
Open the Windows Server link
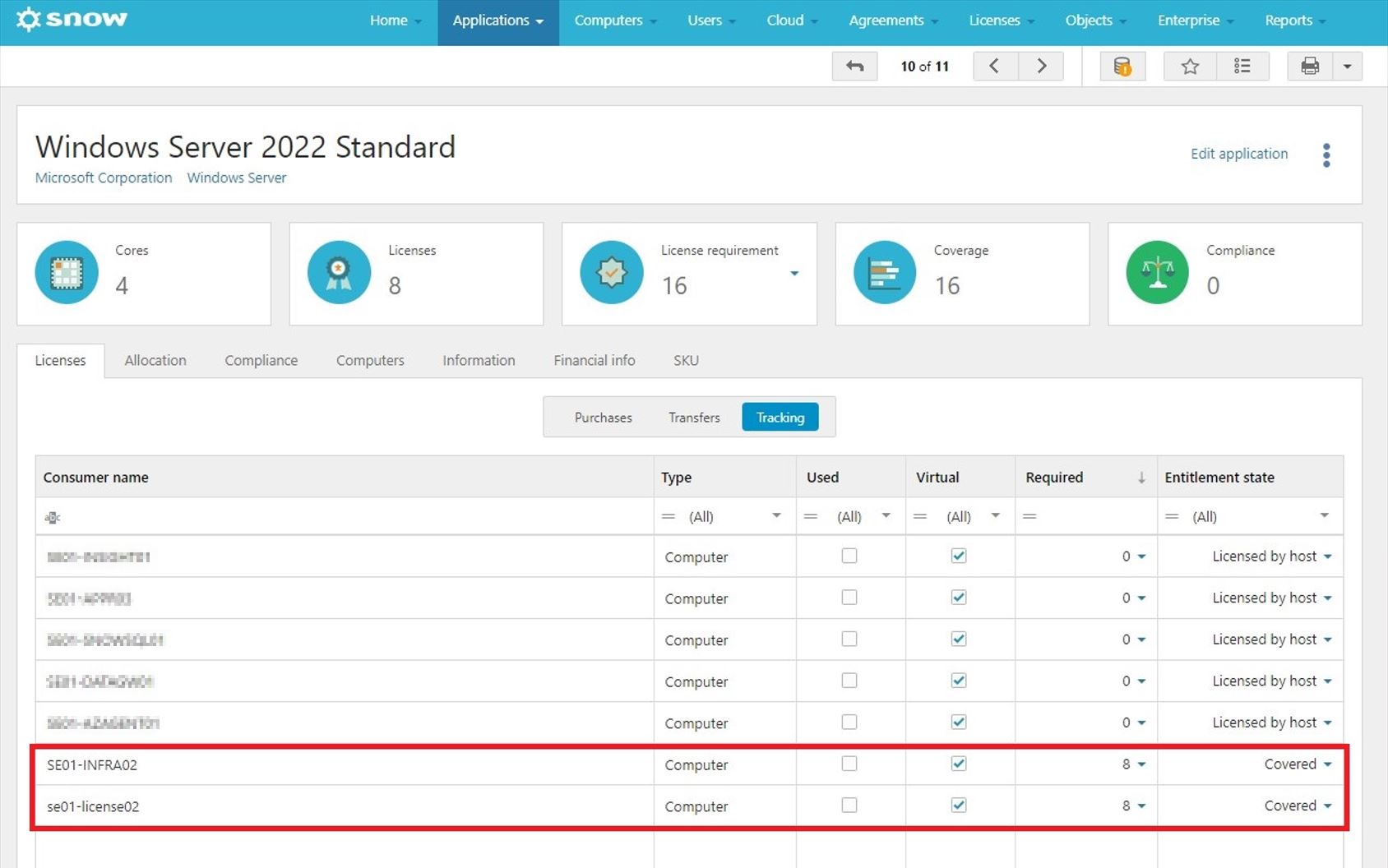tap(237, 178)
